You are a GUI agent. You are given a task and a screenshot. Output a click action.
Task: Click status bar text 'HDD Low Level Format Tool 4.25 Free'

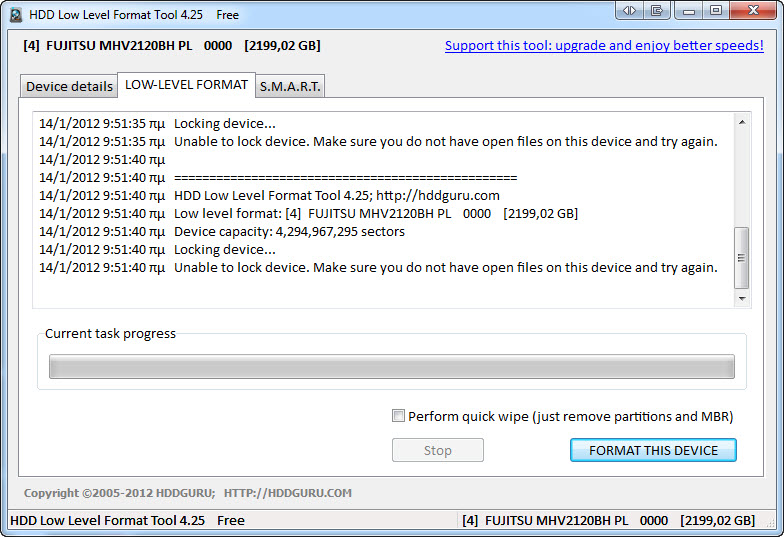[x=128, y=520]
